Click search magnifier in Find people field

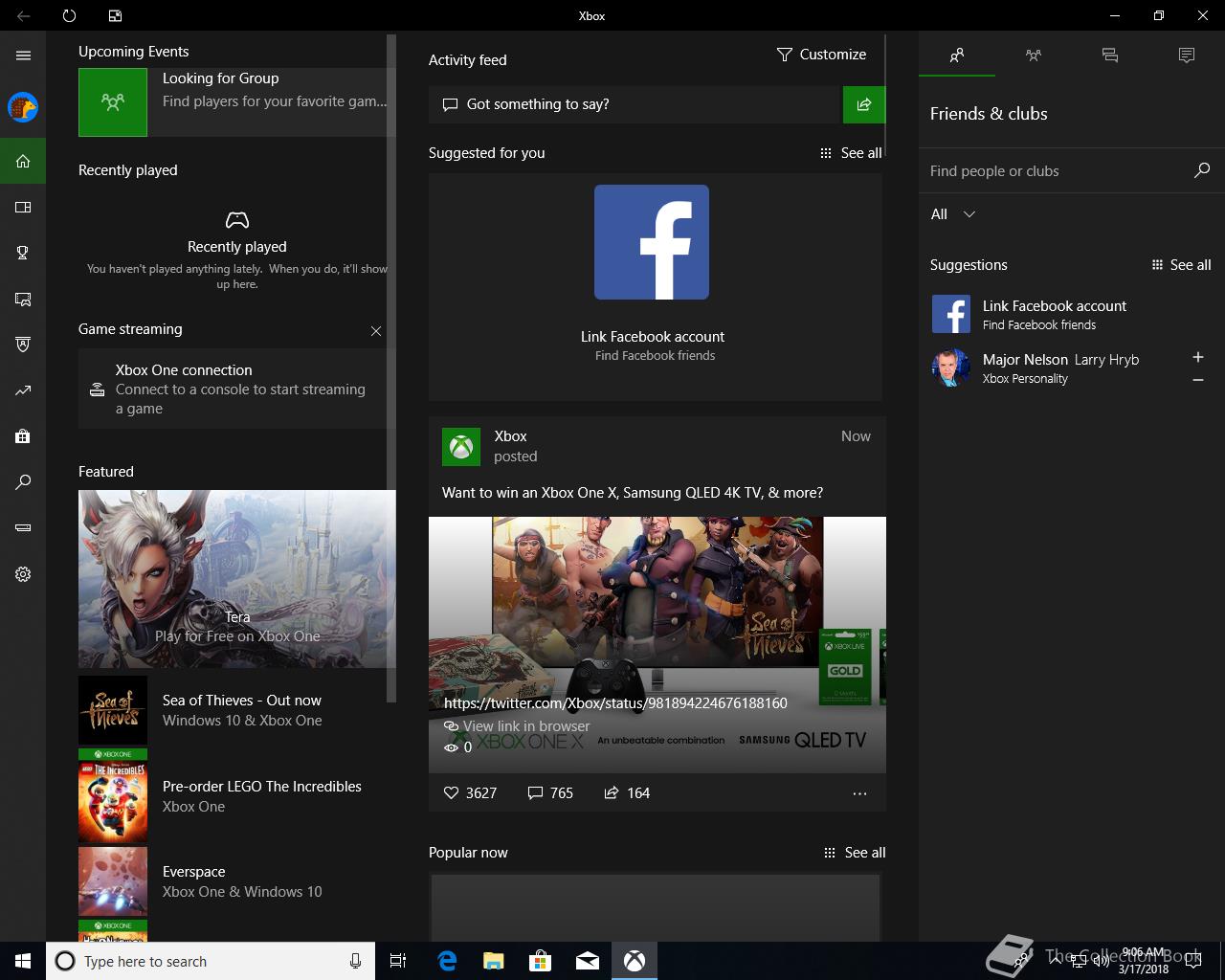(x=1202, y=170)
